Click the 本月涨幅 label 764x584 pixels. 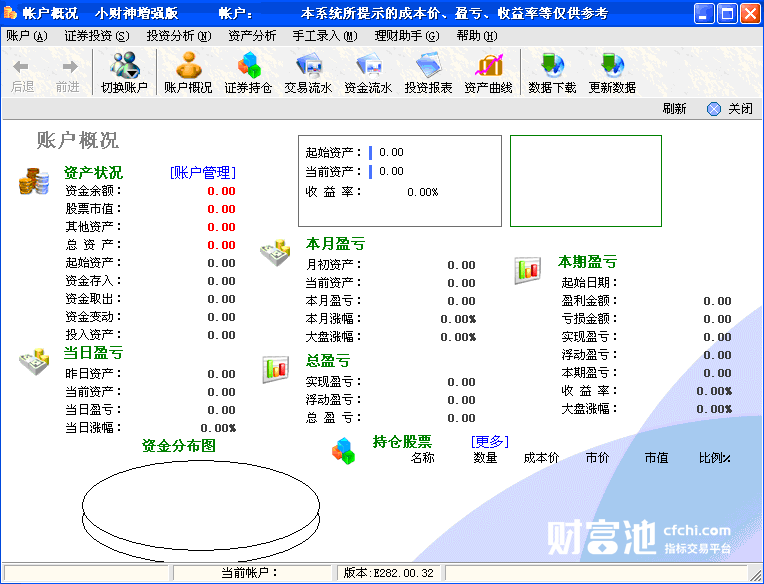tap(333, 319)
